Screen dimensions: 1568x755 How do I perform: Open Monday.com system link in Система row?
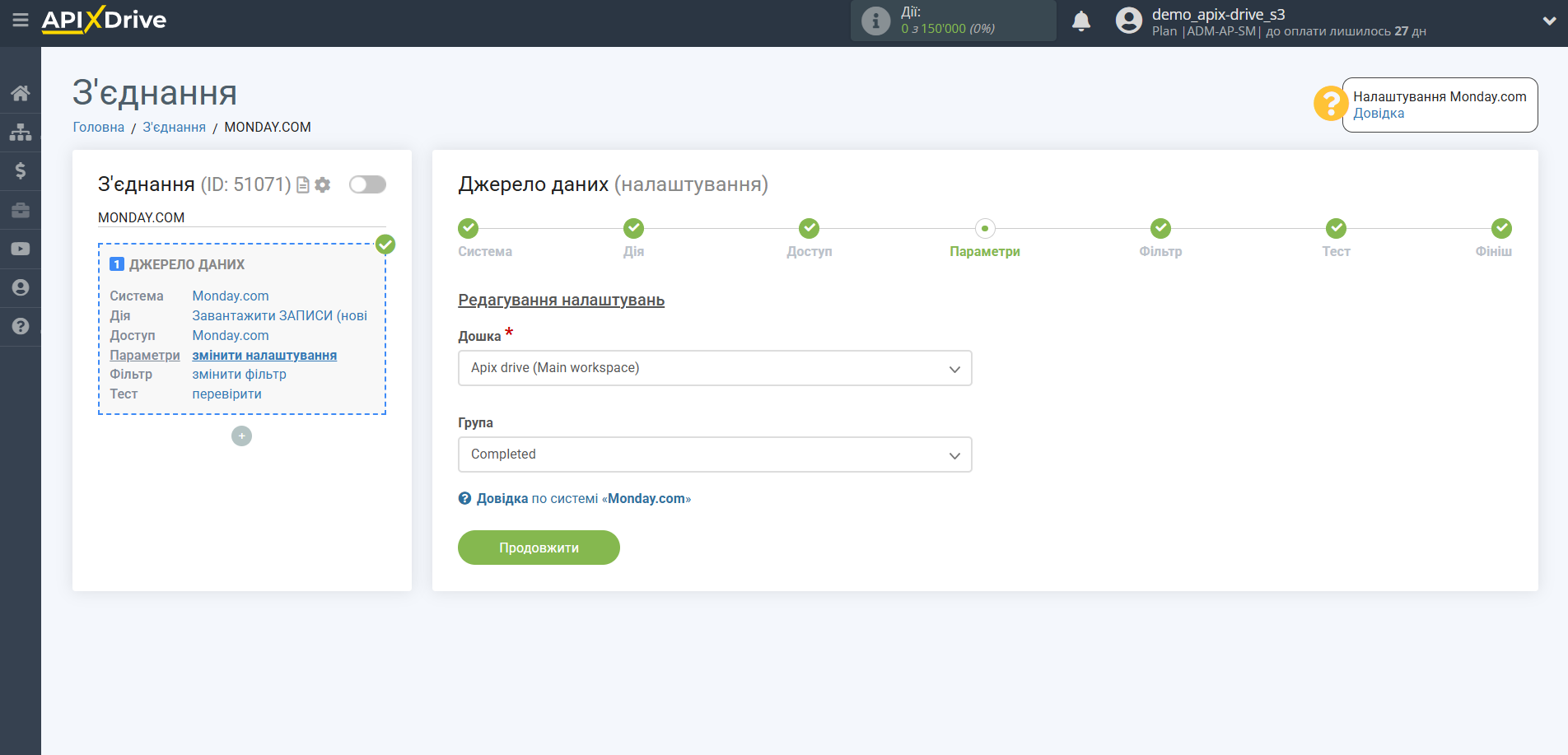tap(231, 296)
